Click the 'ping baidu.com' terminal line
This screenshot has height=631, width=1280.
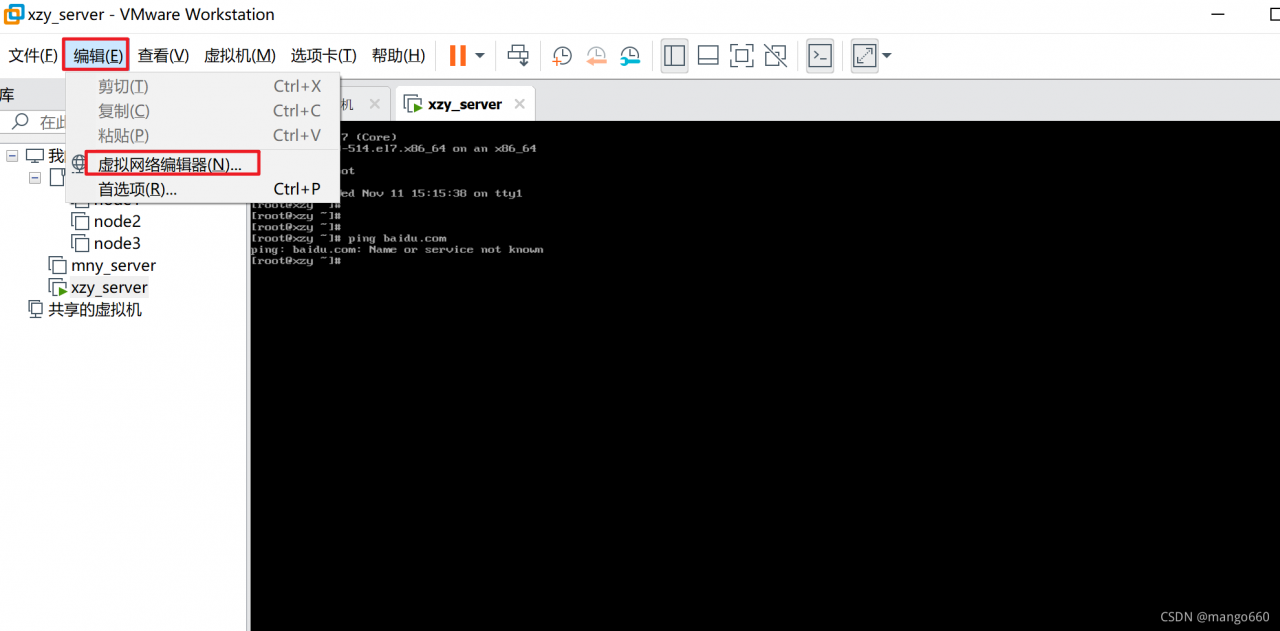[349, 238]
